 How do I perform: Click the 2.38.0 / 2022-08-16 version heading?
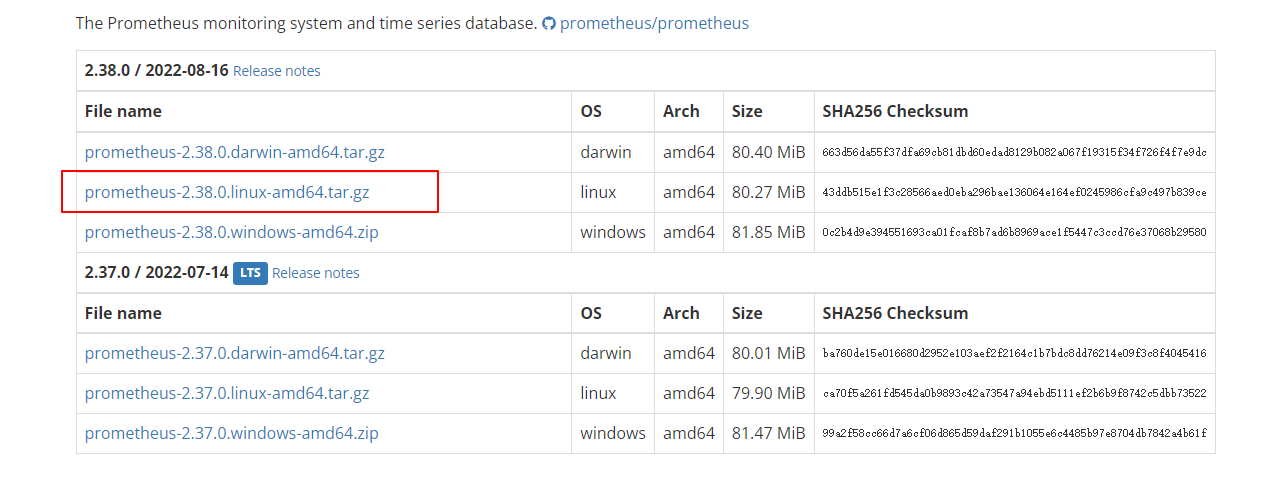[157, 71]
